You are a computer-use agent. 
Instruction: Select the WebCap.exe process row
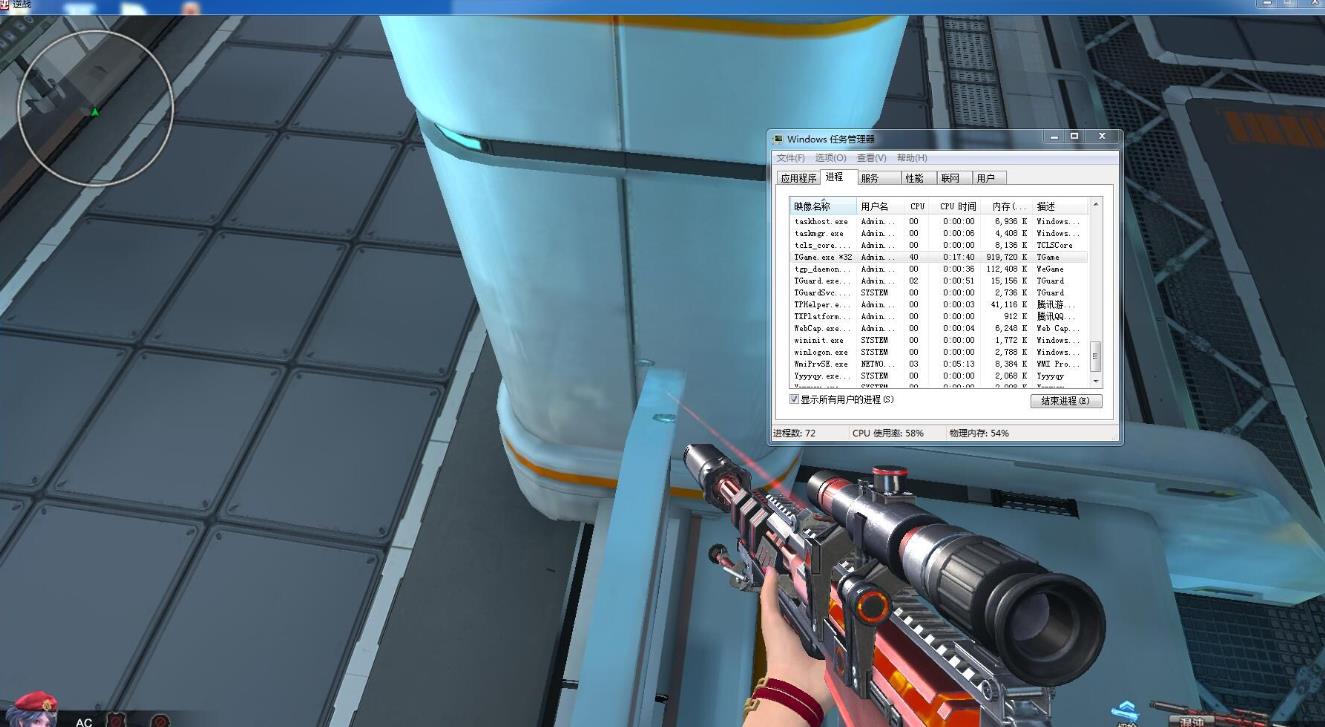point(940,328)
